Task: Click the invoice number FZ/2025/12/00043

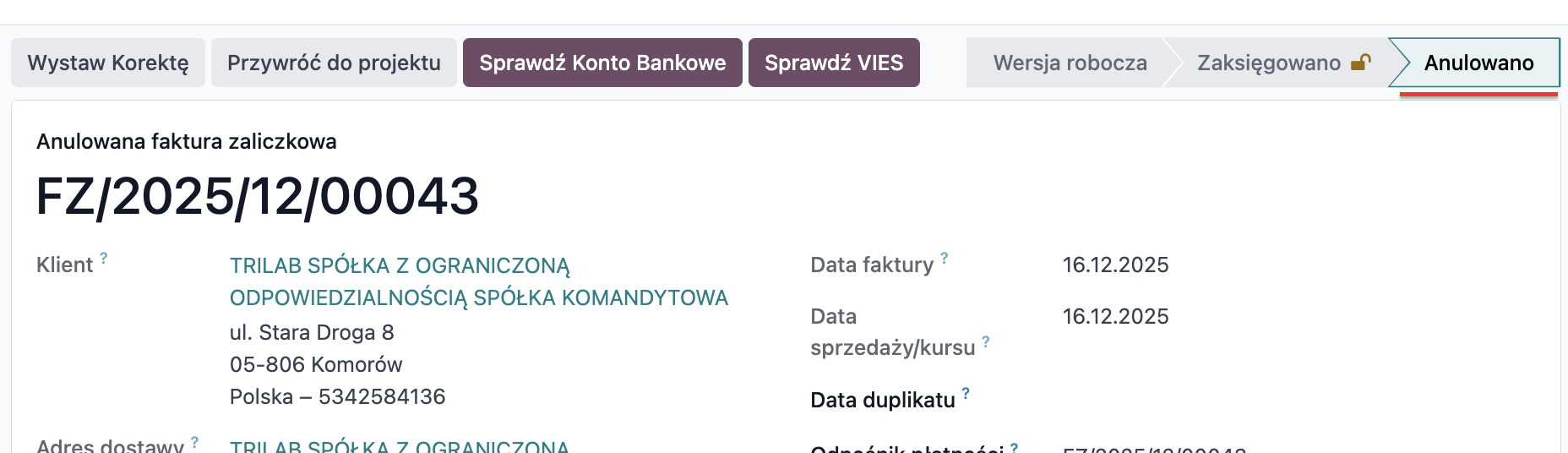Action: 258,196
